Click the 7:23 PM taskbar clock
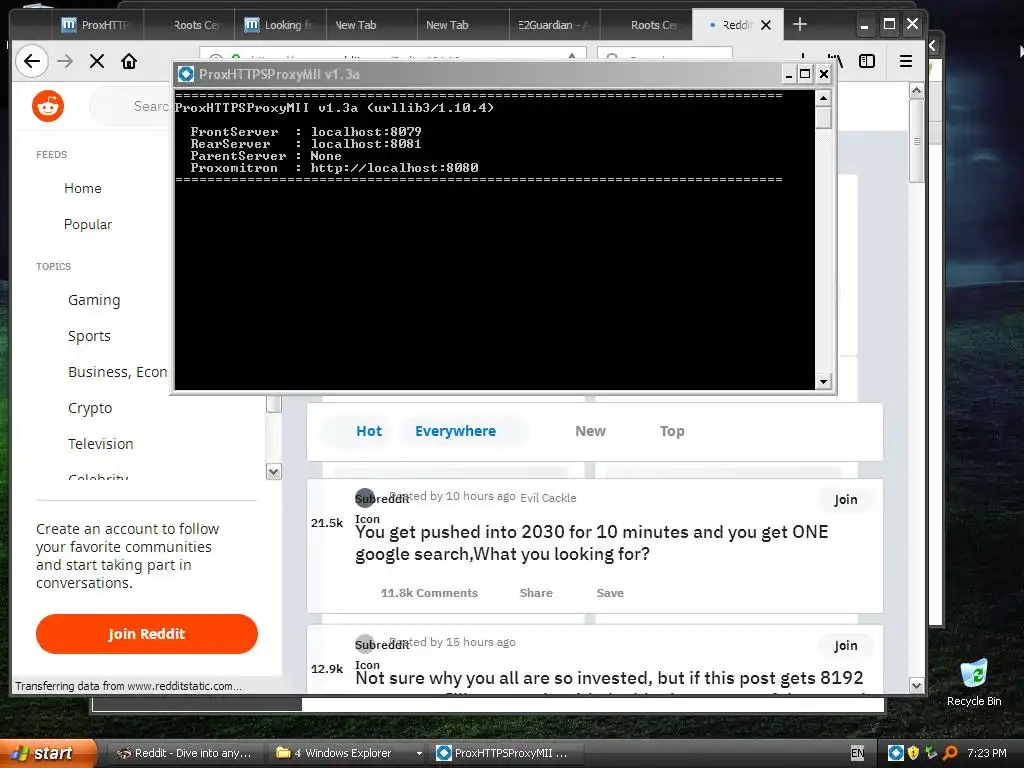Screen dimensions: 1024x768 987,753
